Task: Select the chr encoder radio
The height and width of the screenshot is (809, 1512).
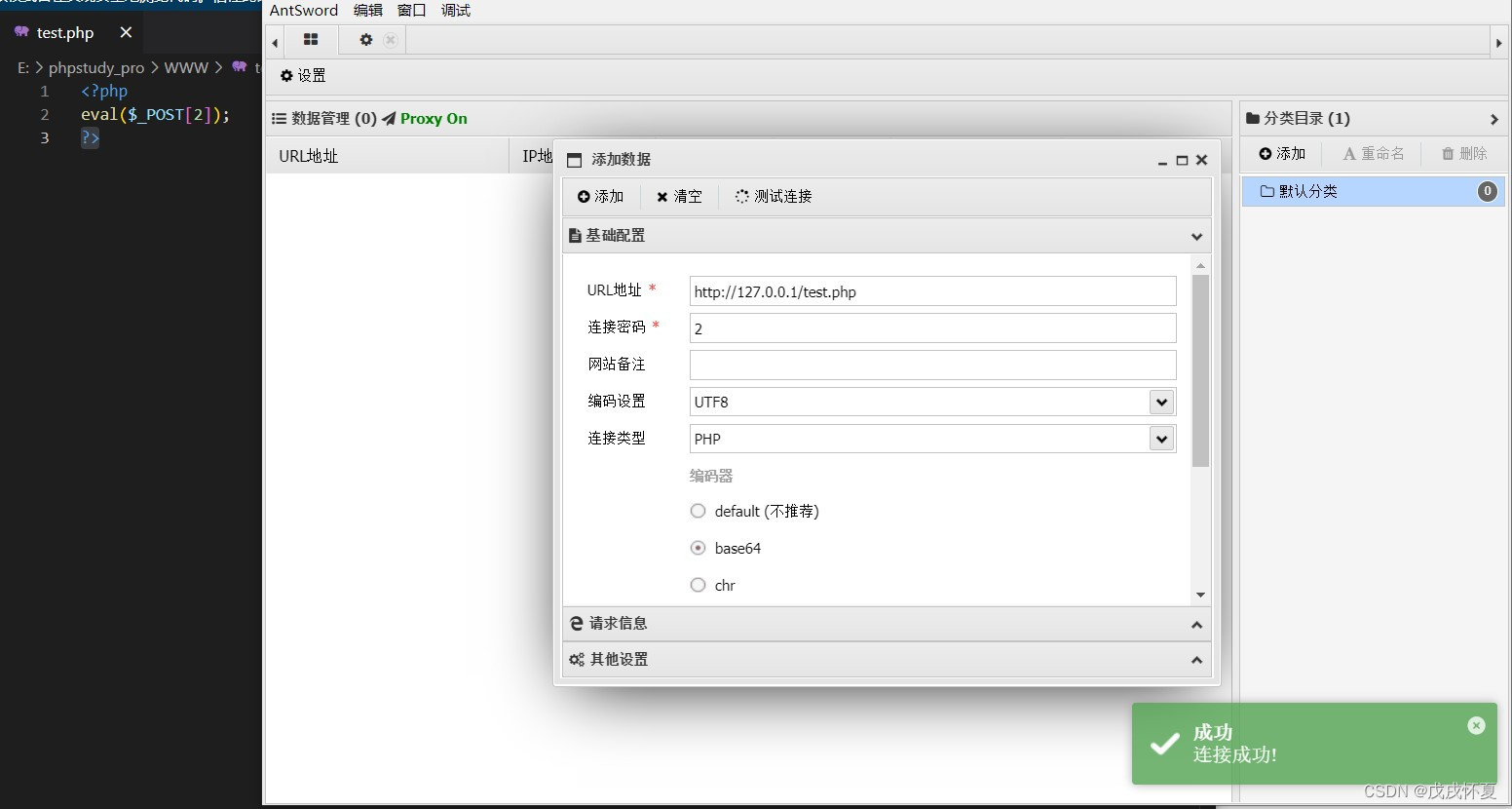Action: 698,585
